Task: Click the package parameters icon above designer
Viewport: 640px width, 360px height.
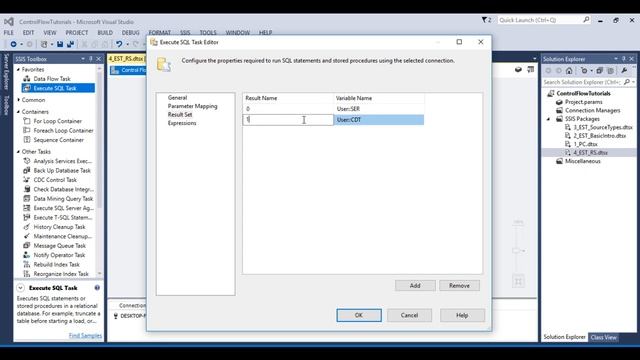Action: click(x=518, y=70)
